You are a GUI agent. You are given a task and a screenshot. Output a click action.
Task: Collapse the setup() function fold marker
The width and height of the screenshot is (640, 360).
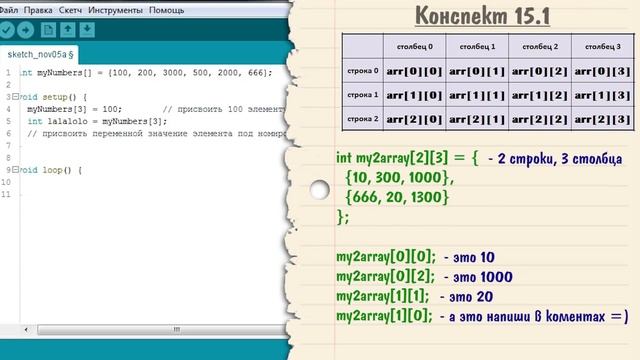[16, 97]
